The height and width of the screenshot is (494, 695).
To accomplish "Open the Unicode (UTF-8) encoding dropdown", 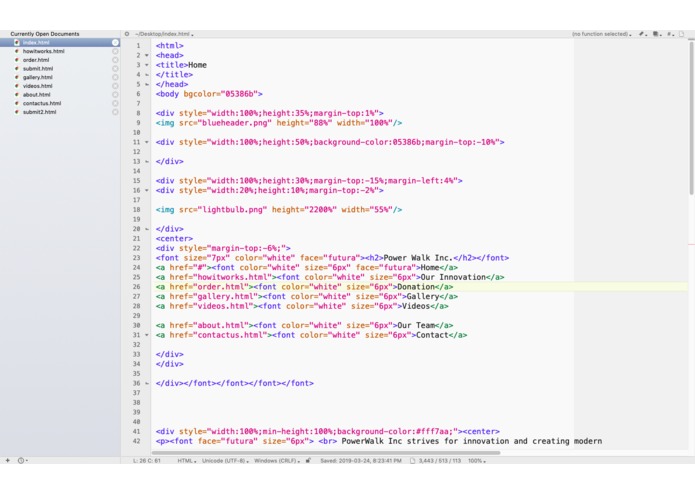I will 225,461.
